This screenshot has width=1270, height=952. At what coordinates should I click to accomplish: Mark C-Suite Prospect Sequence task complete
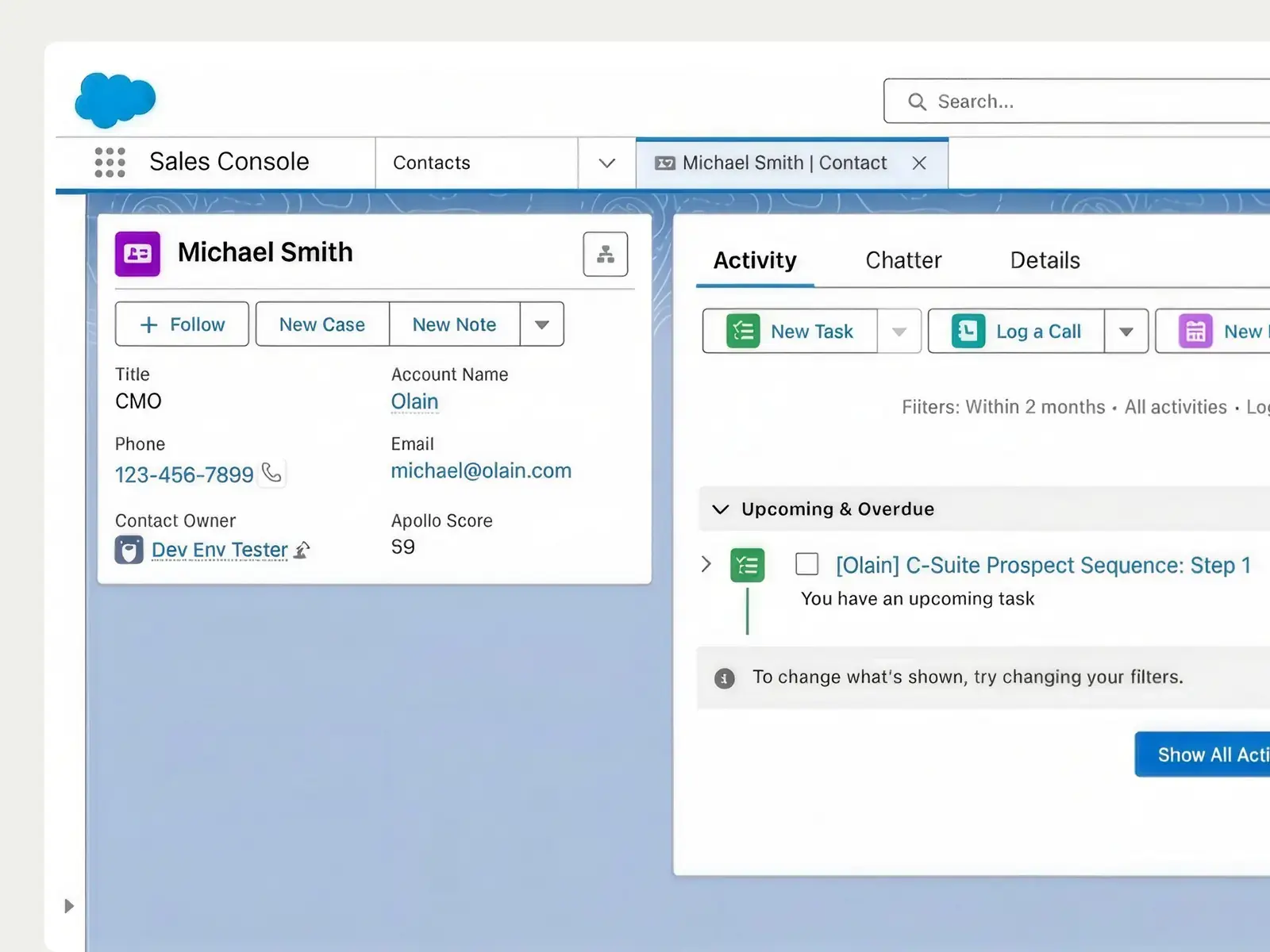coord(807,564)
